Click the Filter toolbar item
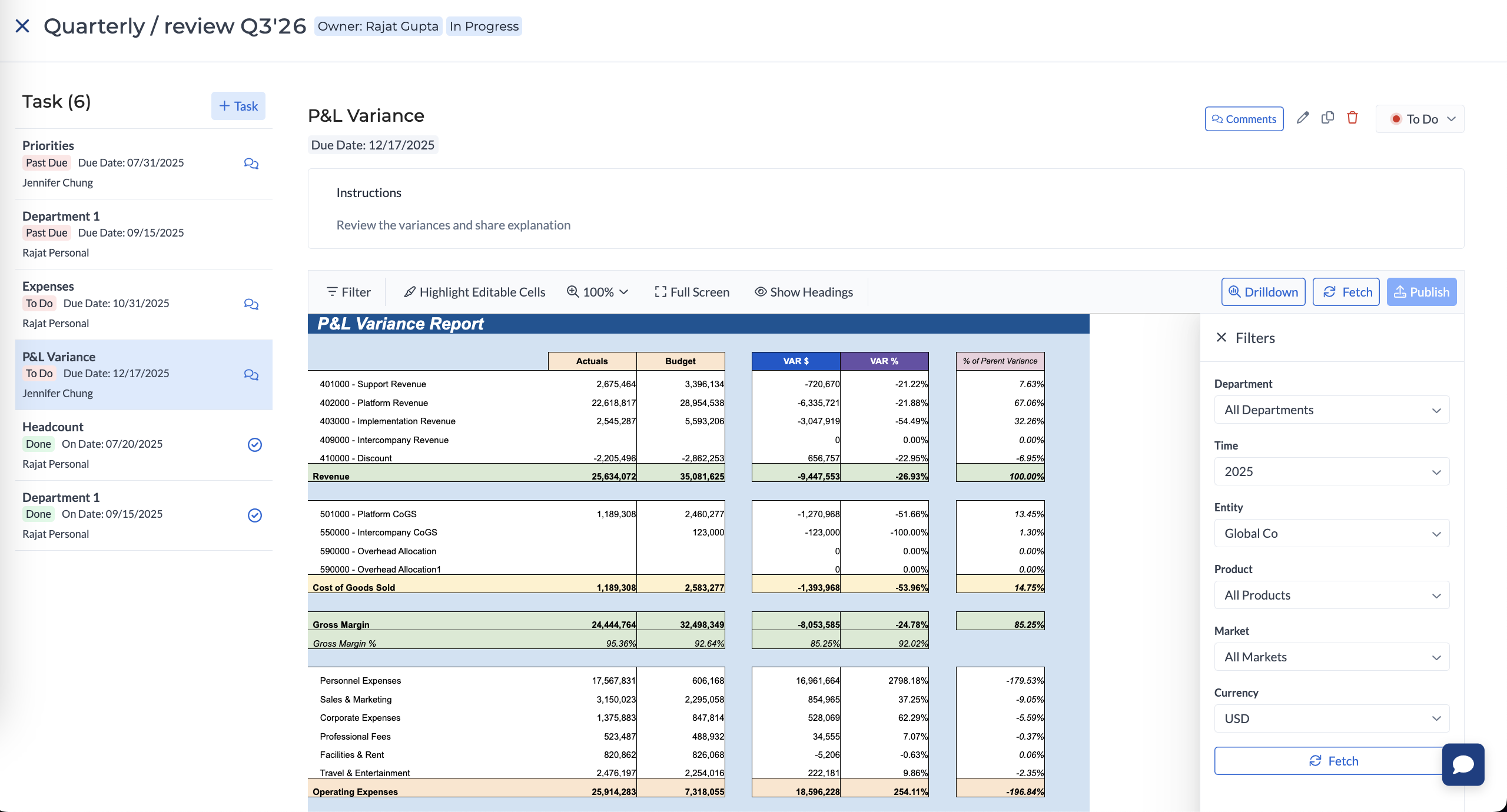1507x812 pixels. 348,292
